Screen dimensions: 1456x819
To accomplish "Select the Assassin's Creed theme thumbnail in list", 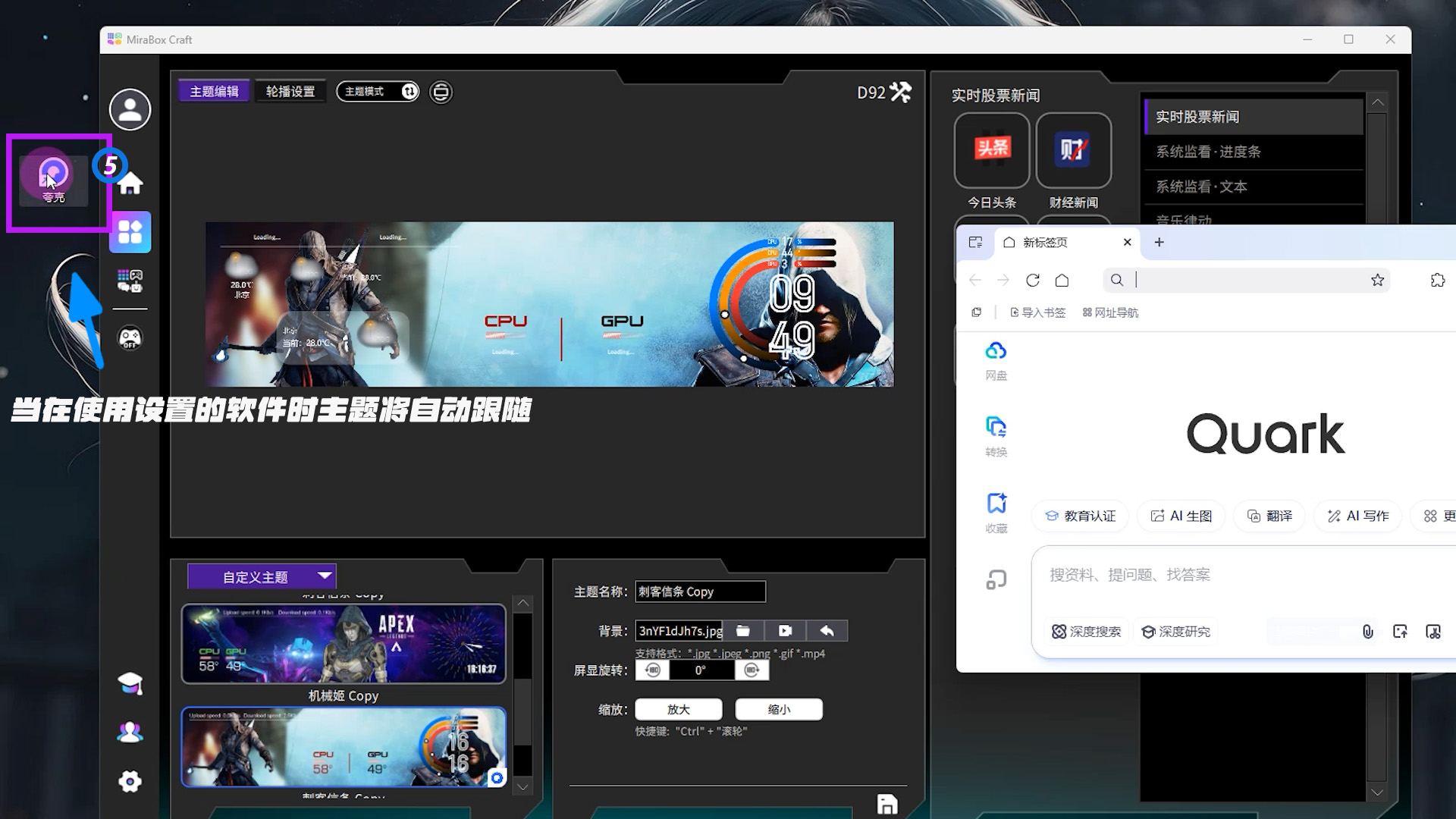I will tap(344, 747).
